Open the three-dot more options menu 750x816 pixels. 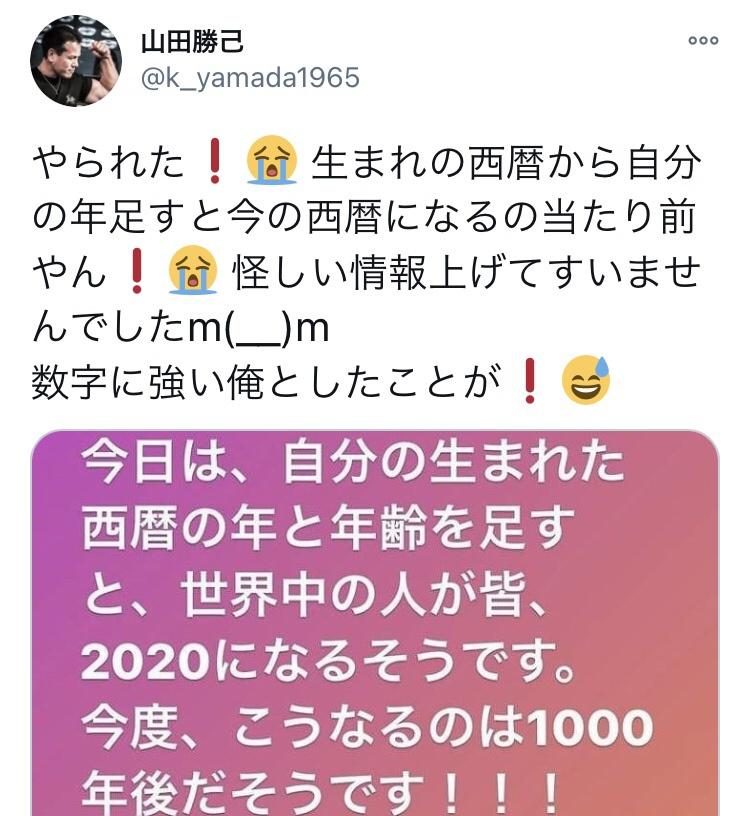pyautogui.click(x=703, y=41)
